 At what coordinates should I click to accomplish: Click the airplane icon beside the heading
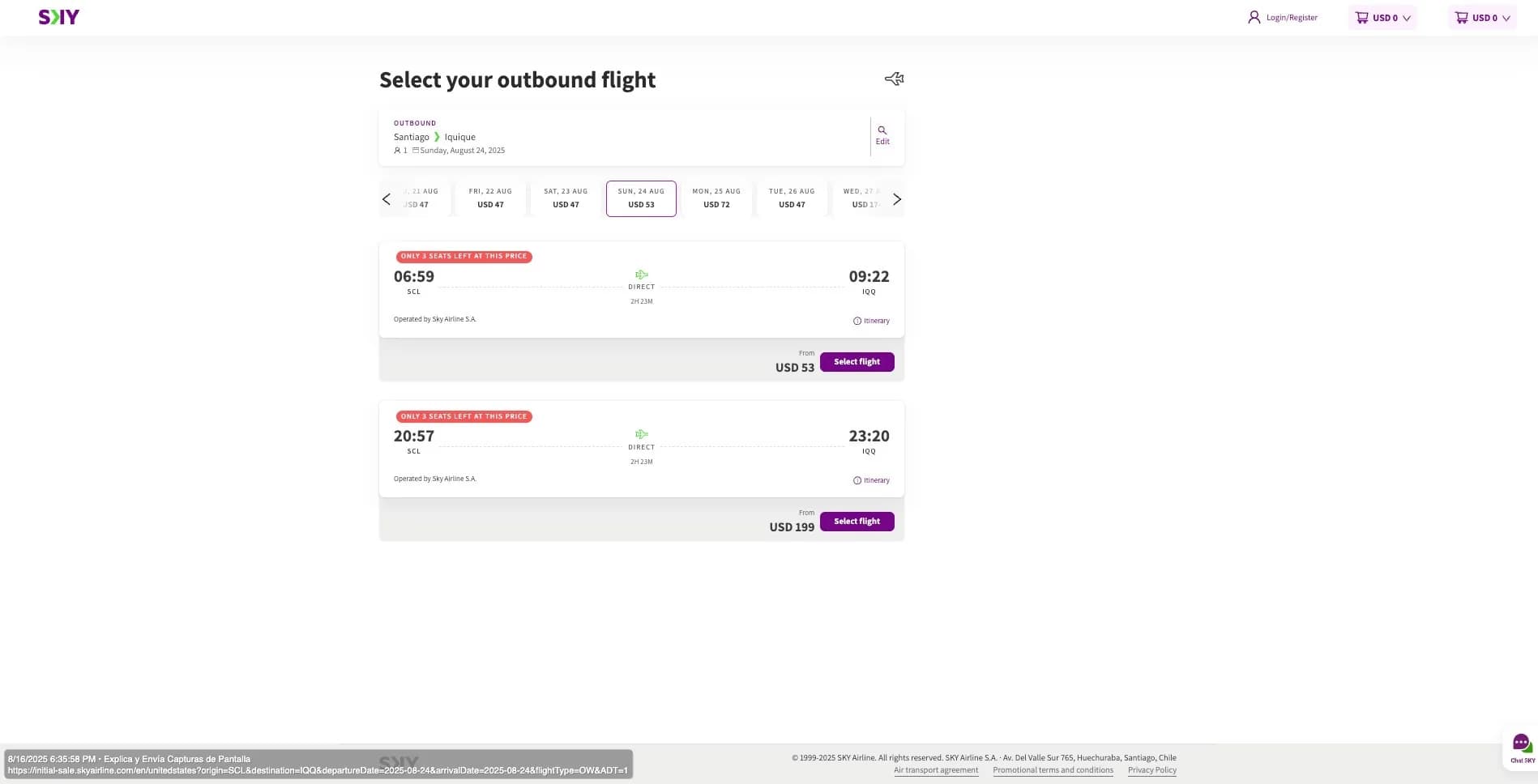tap(894, 79)
